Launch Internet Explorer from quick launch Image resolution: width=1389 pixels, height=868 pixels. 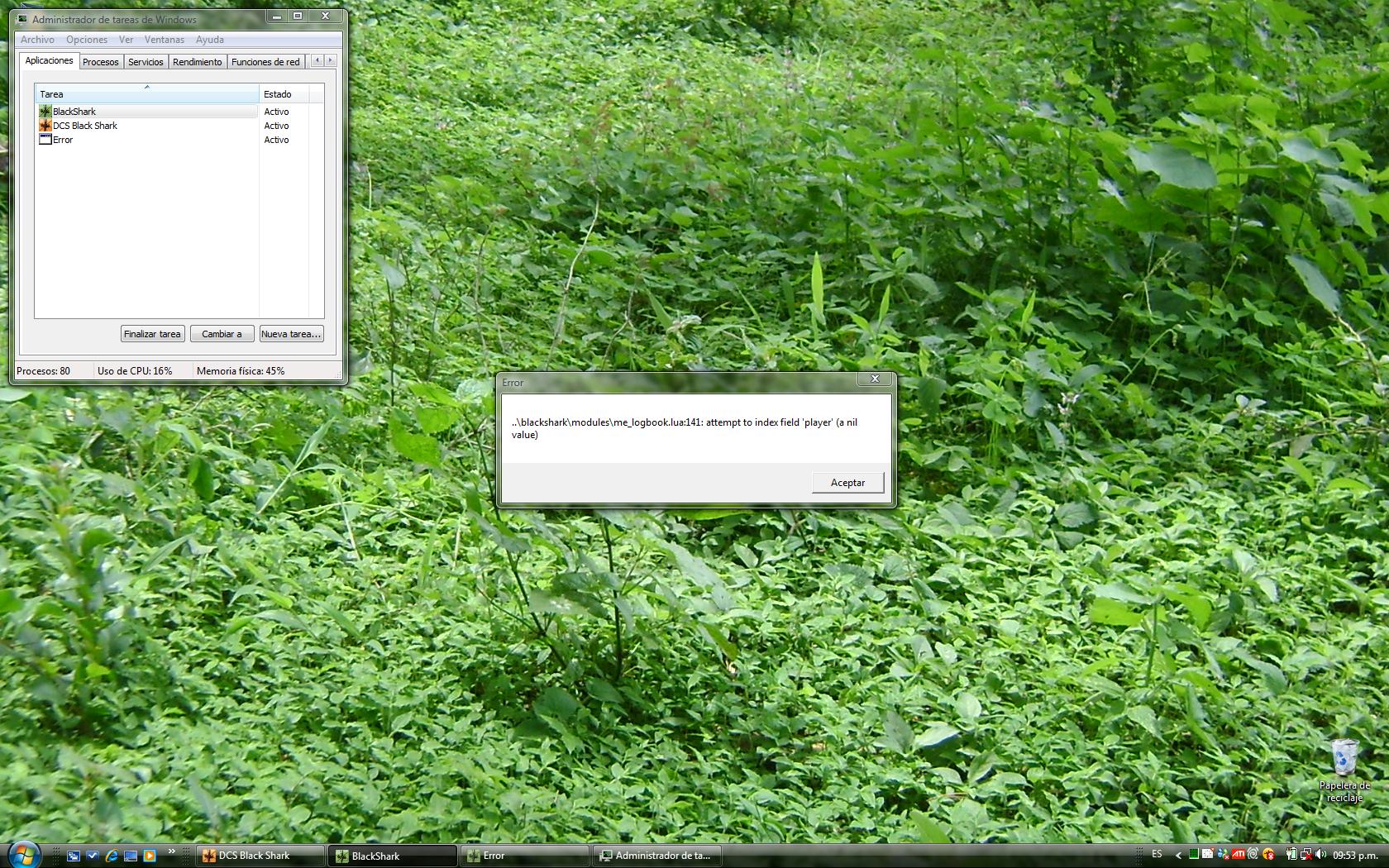[112, 856]
